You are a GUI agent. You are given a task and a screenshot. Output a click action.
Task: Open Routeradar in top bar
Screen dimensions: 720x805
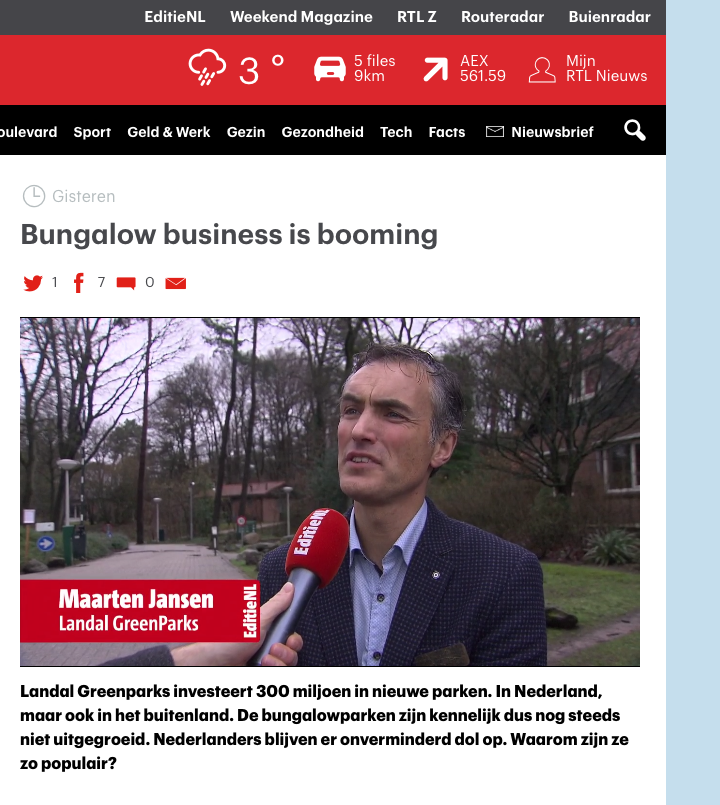tap(502, 17)
